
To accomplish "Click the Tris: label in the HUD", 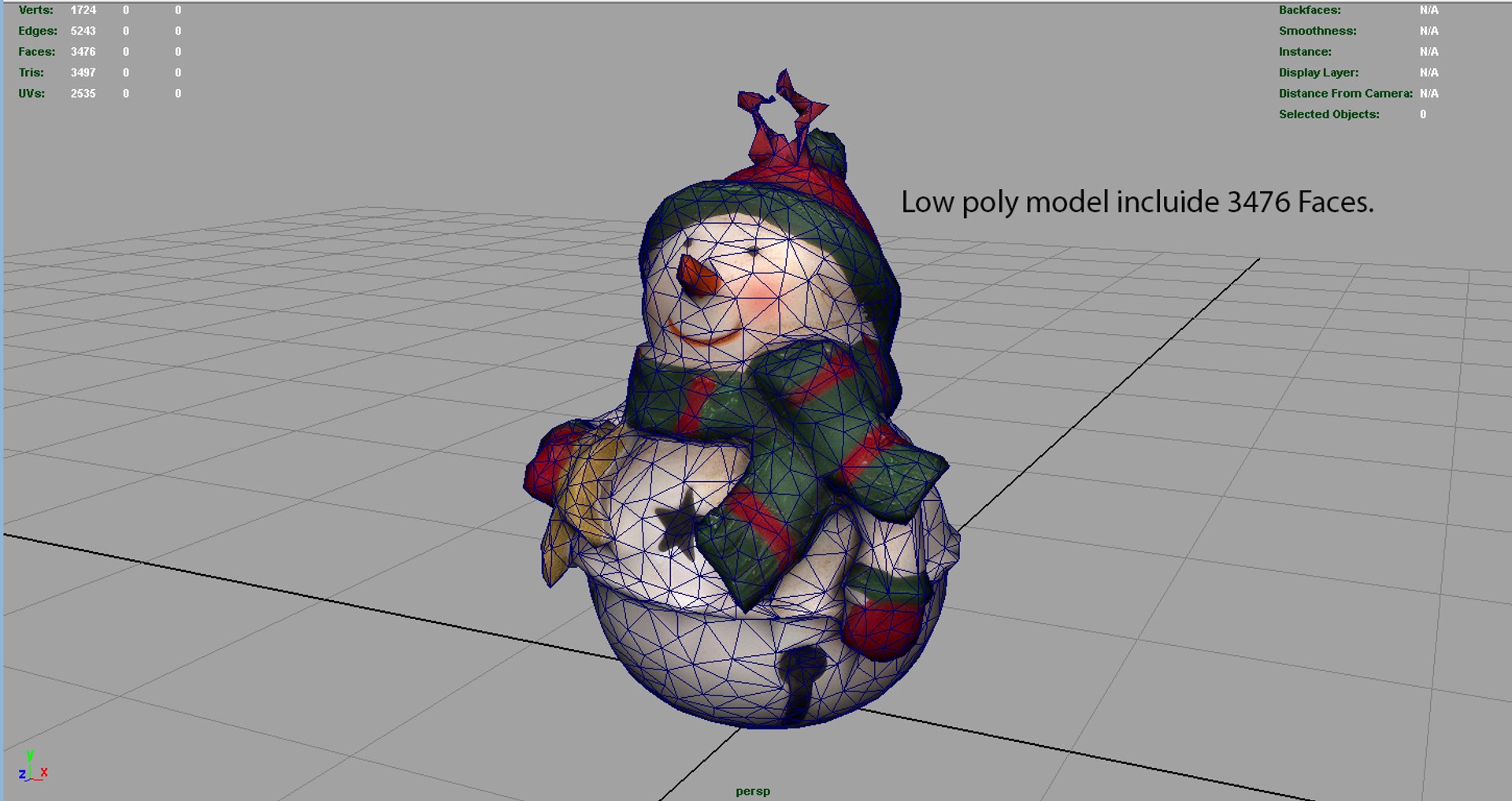I will (31, 72).
